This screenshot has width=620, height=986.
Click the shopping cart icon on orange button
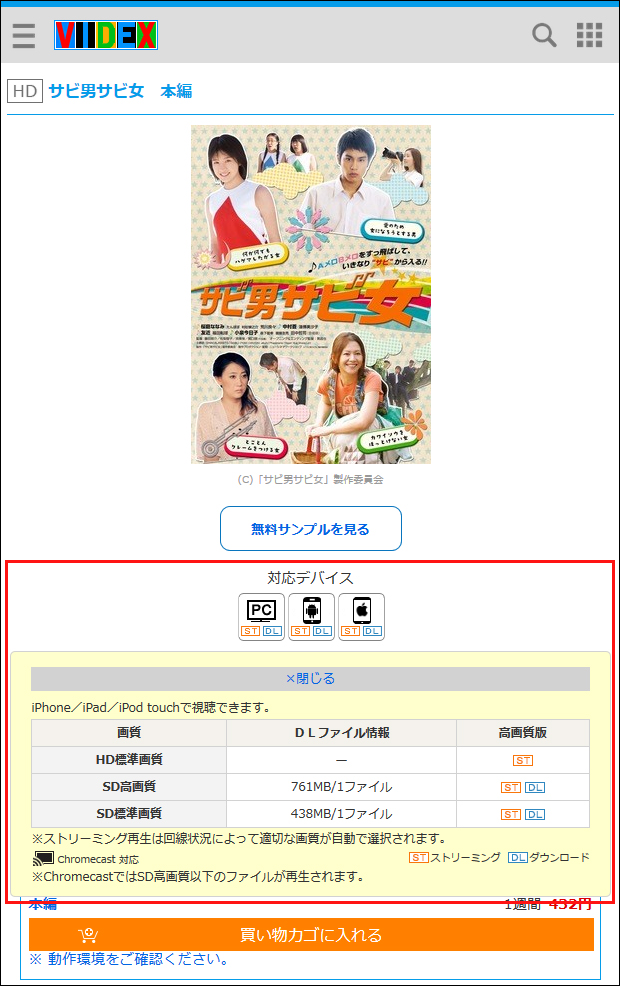88,935
